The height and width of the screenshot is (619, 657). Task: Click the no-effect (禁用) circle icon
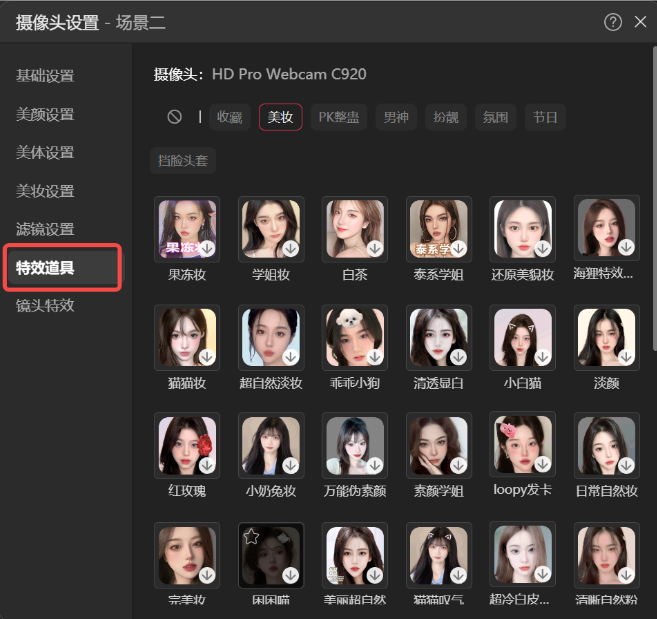(175, 117)
